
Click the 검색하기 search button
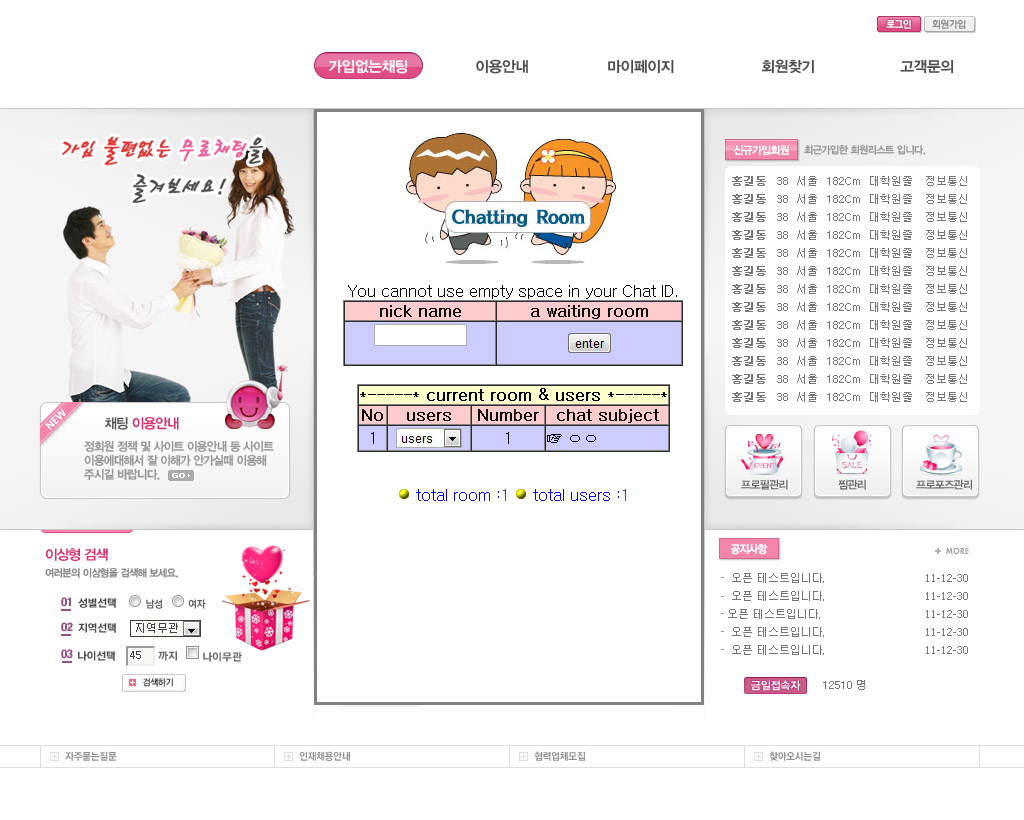154,683
